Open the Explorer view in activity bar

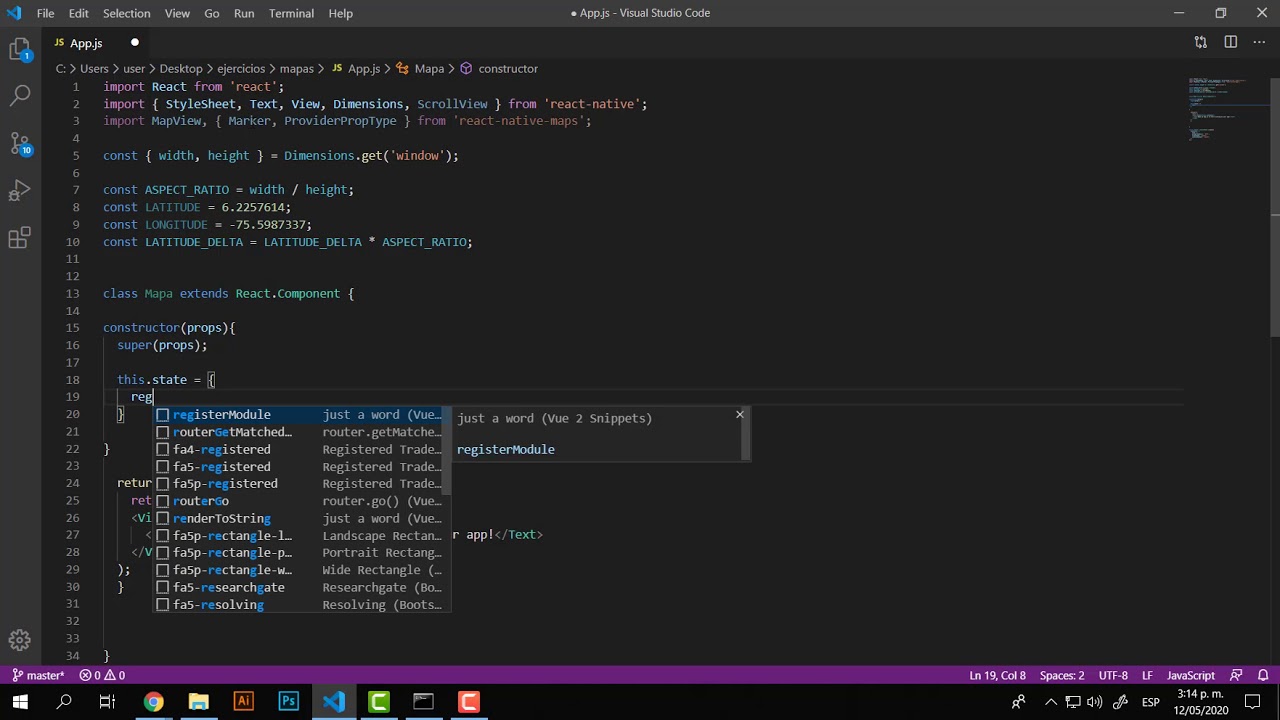[20, 50]
